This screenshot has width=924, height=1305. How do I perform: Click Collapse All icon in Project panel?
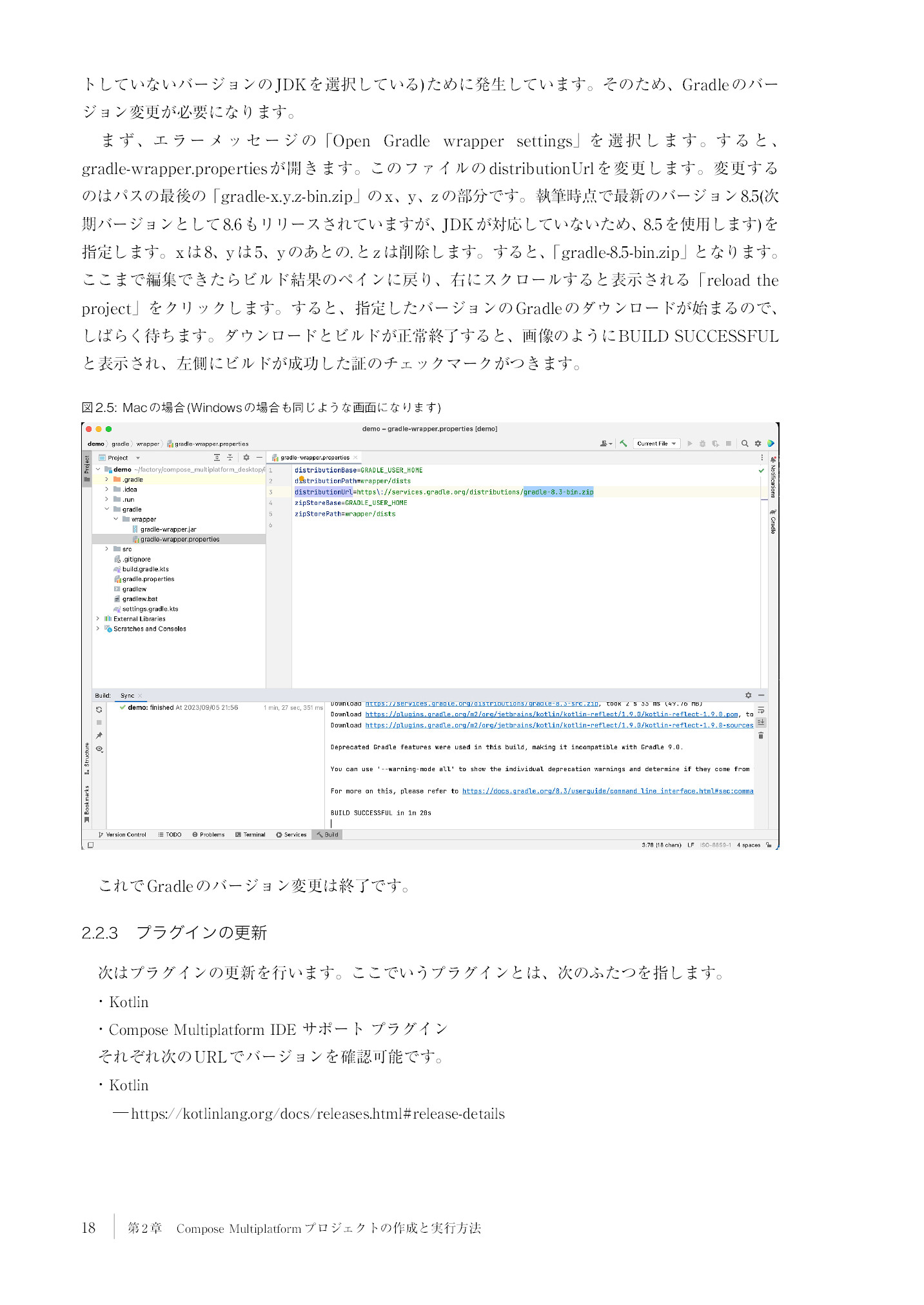[230, 458]
